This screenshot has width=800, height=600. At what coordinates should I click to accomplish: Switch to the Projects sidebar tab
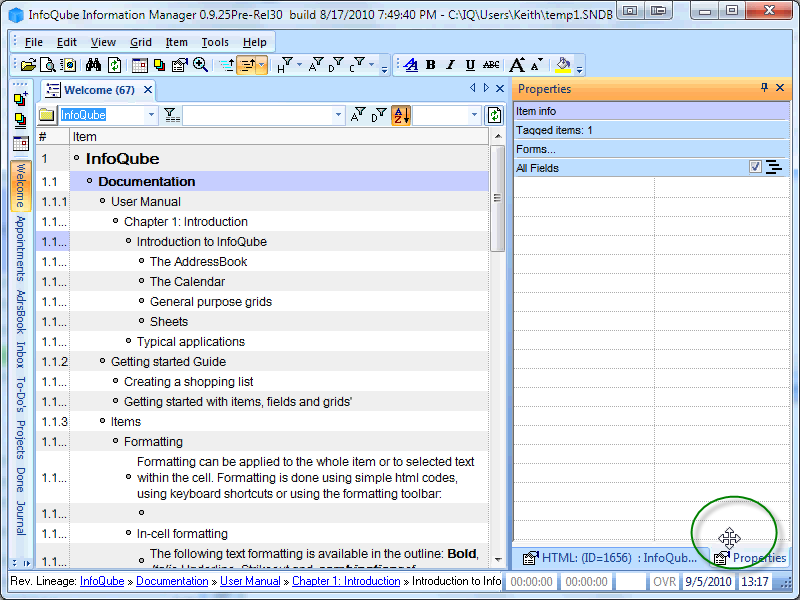(20, 439)
